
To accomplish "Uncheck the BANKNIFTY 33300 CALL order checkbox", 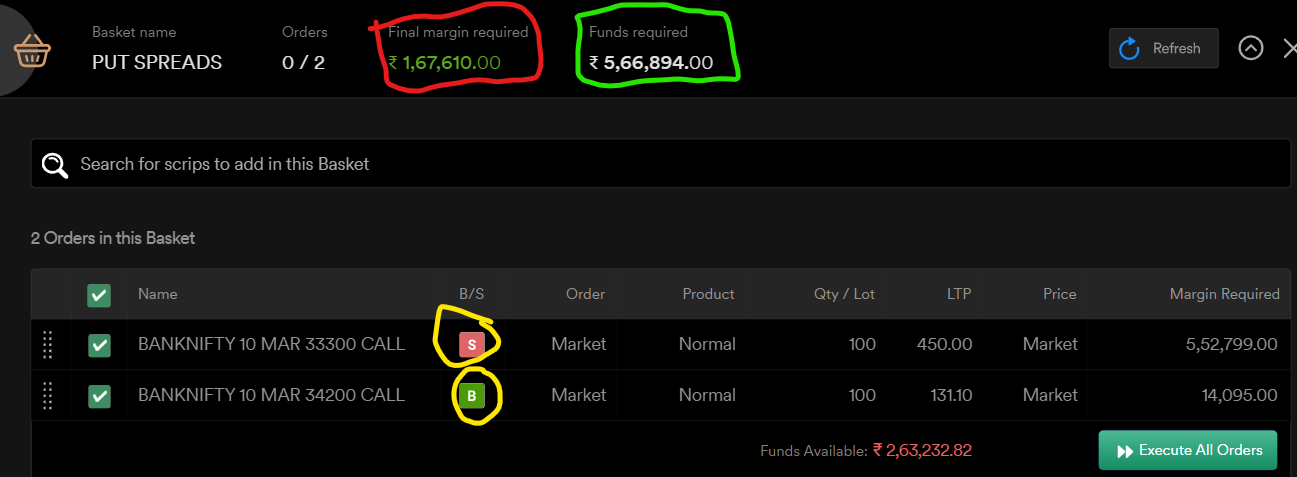I will pos(99,345).
